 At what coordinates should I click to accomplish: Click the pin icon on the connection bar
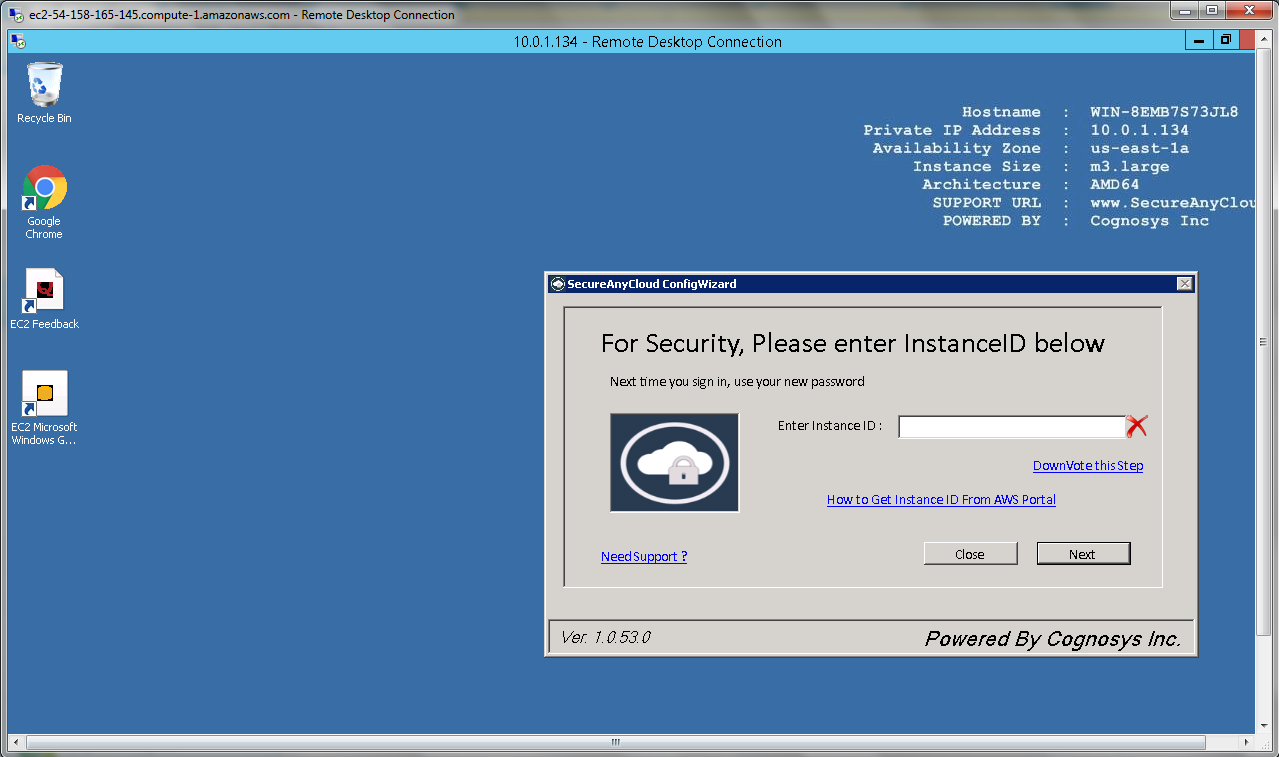[x=17, y=42]
